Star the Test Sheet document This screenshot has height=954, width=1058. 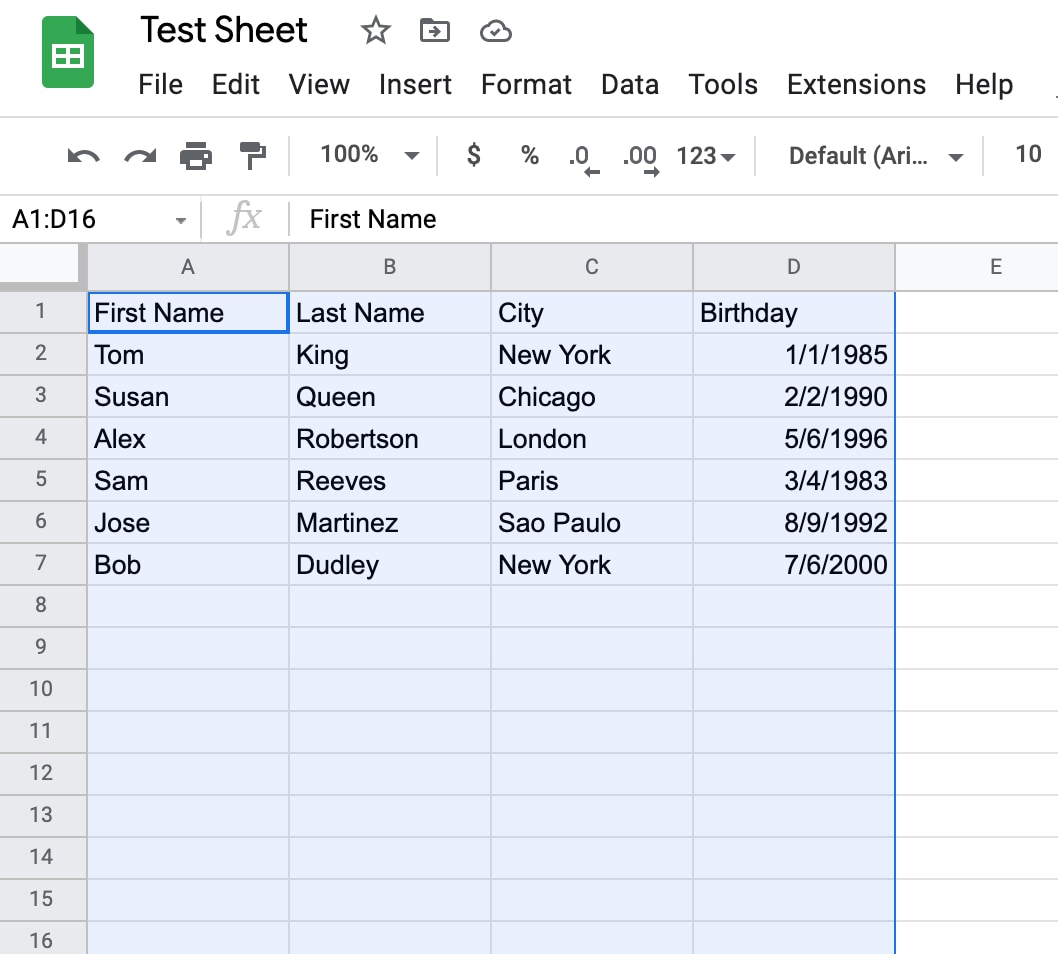[375, 31]
